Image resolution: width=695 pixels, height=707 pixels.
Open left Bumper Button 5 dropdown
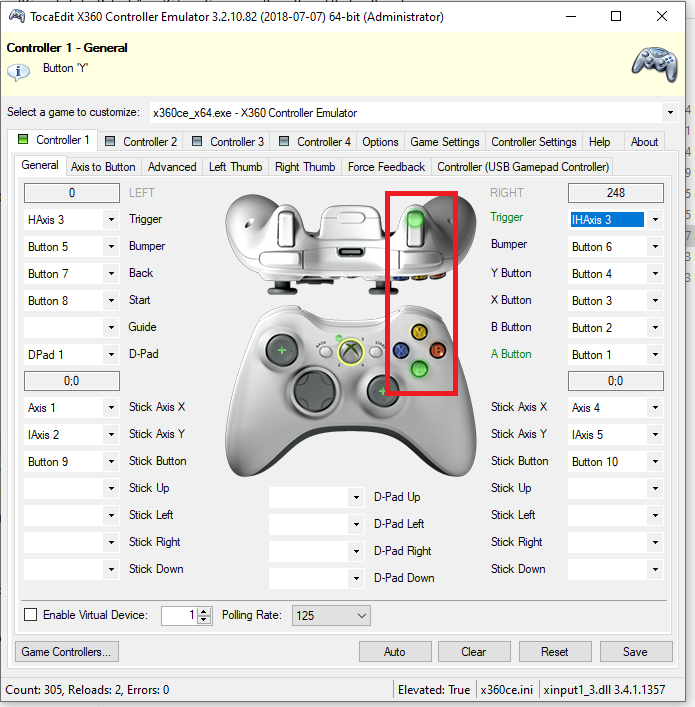(x=111, y=247)
